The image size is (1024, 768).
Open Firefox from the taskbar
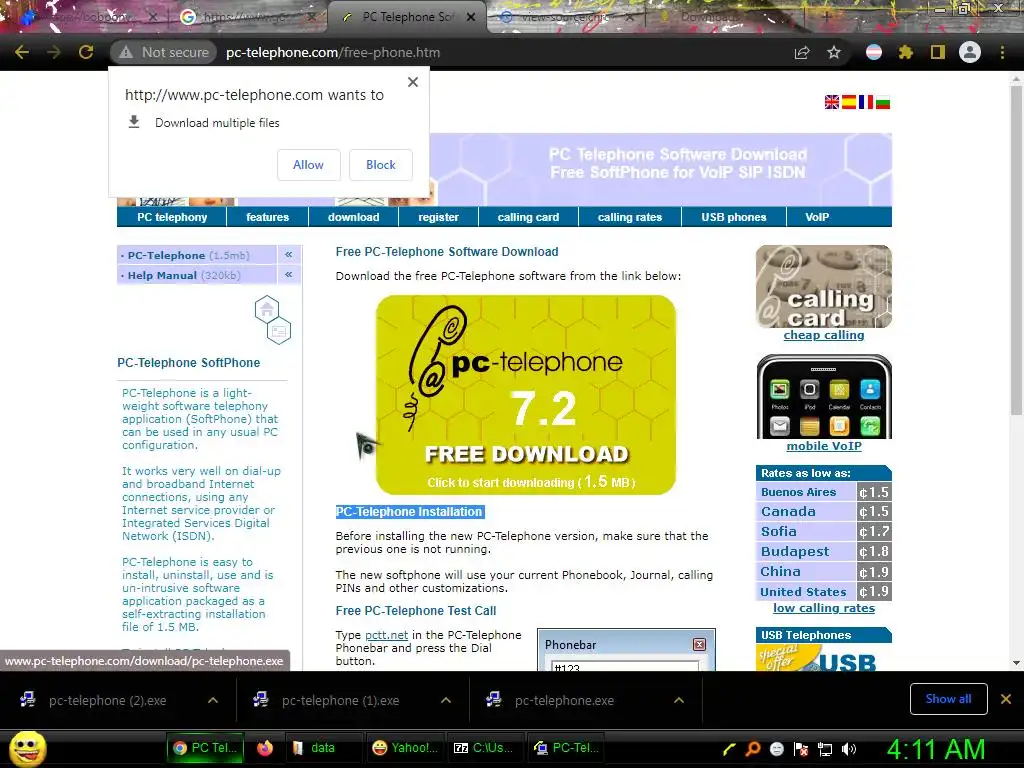click(264, 748)
